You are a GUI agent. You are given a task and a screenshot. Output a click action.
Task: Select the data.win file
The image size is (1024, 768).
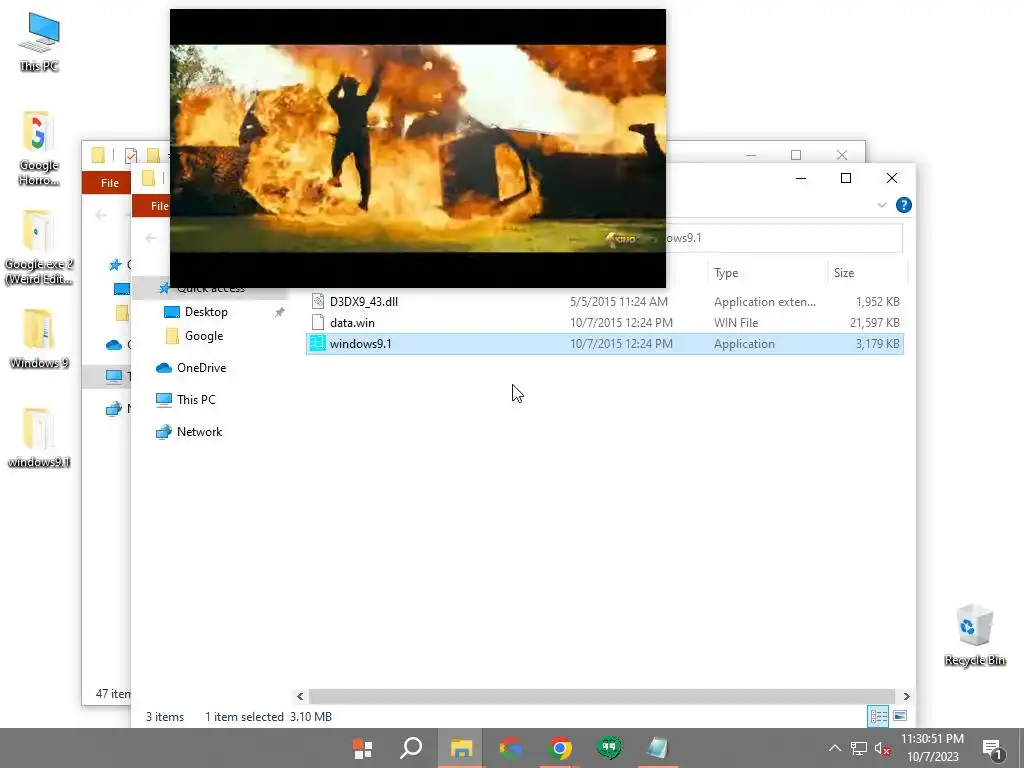coord(605,323)
